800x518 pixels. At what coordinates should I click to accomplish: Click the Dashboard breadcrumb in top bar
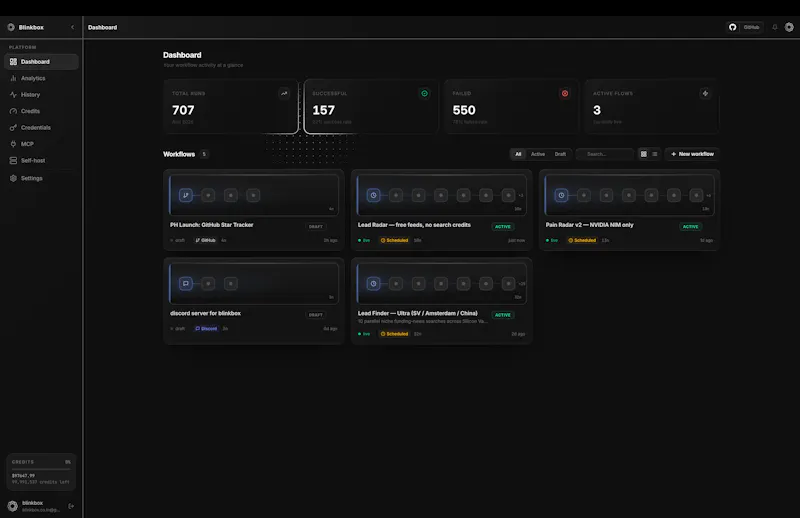[102, 27]
